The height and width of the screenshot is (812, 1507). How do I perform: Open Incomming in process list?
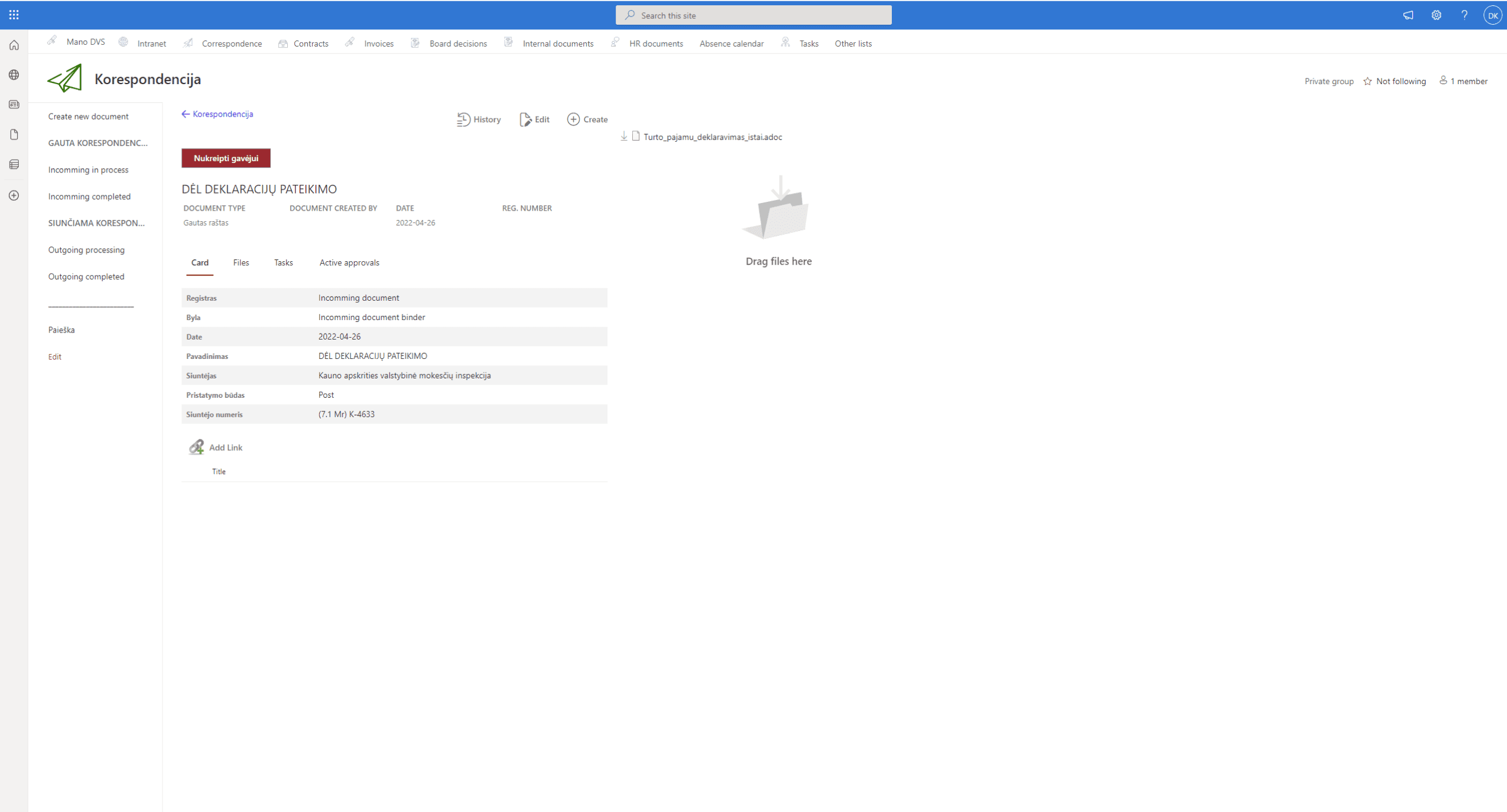point(88,169)
